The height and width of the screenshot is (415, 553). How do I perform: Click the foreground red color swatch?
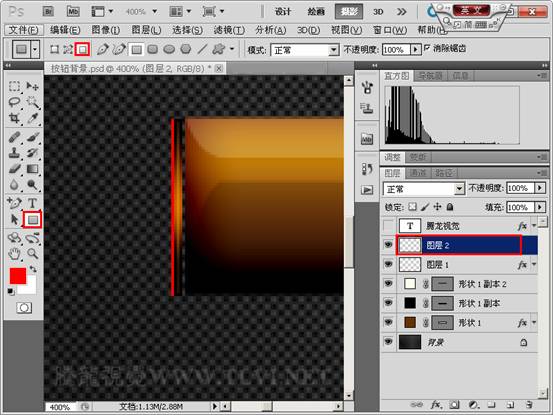[x=18, y=276]
